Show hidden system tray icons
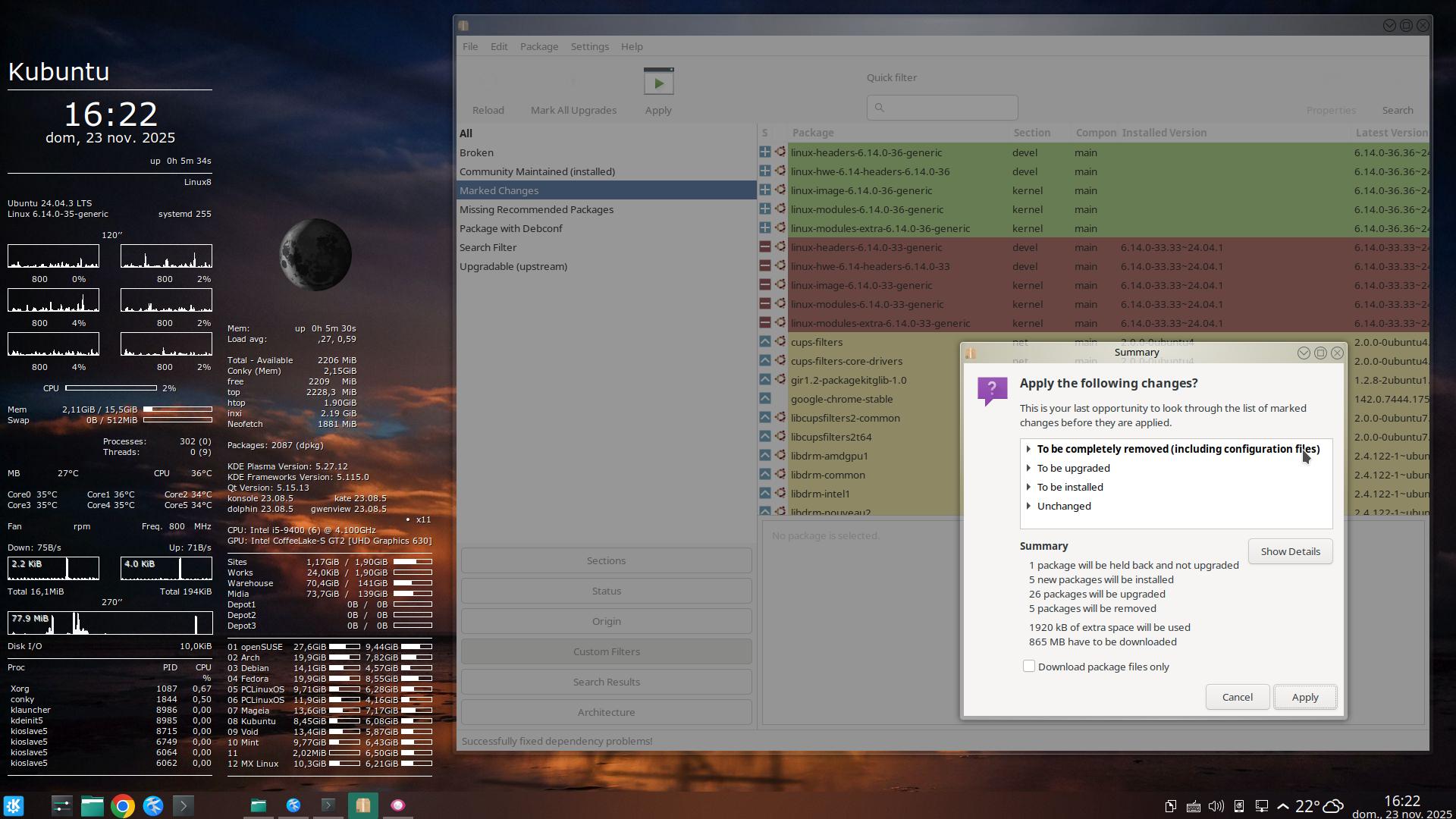 click(1283, 806)
